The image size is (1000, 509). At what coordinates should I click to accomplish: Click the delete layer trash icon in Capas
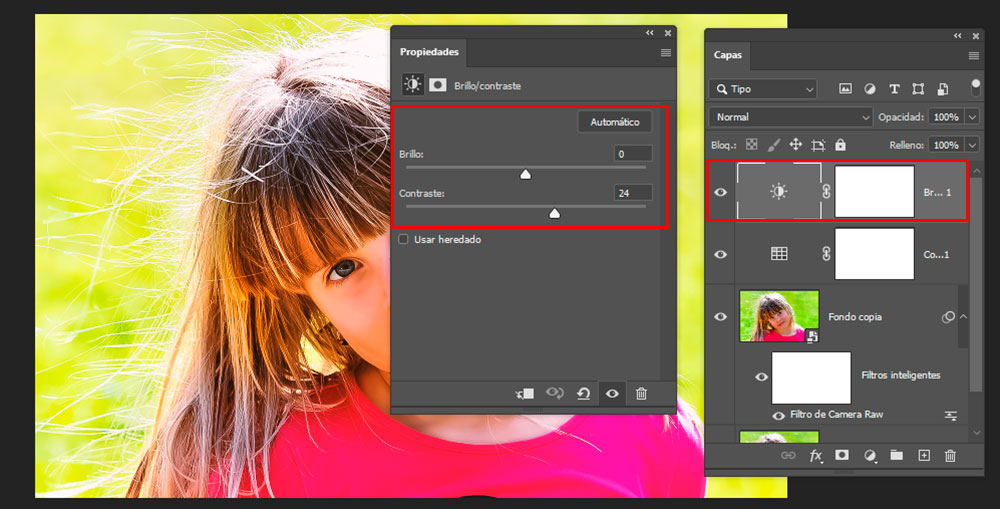point(950,456)
